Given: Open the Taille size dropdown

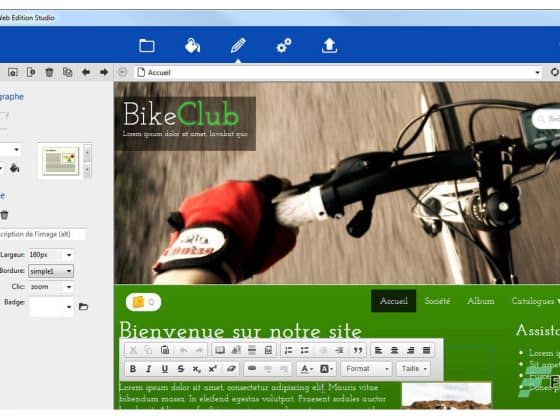Looking at the screenshot, I should 413,369.
